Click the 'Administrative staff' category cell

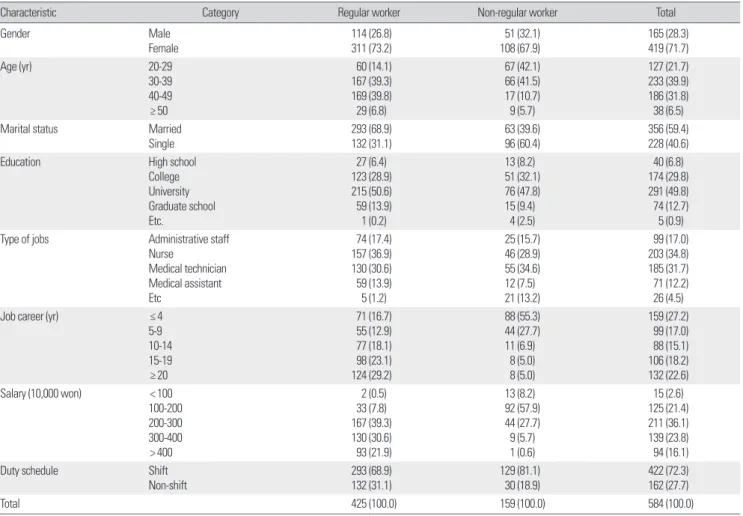pyautogui.click(x=189, y=239)
